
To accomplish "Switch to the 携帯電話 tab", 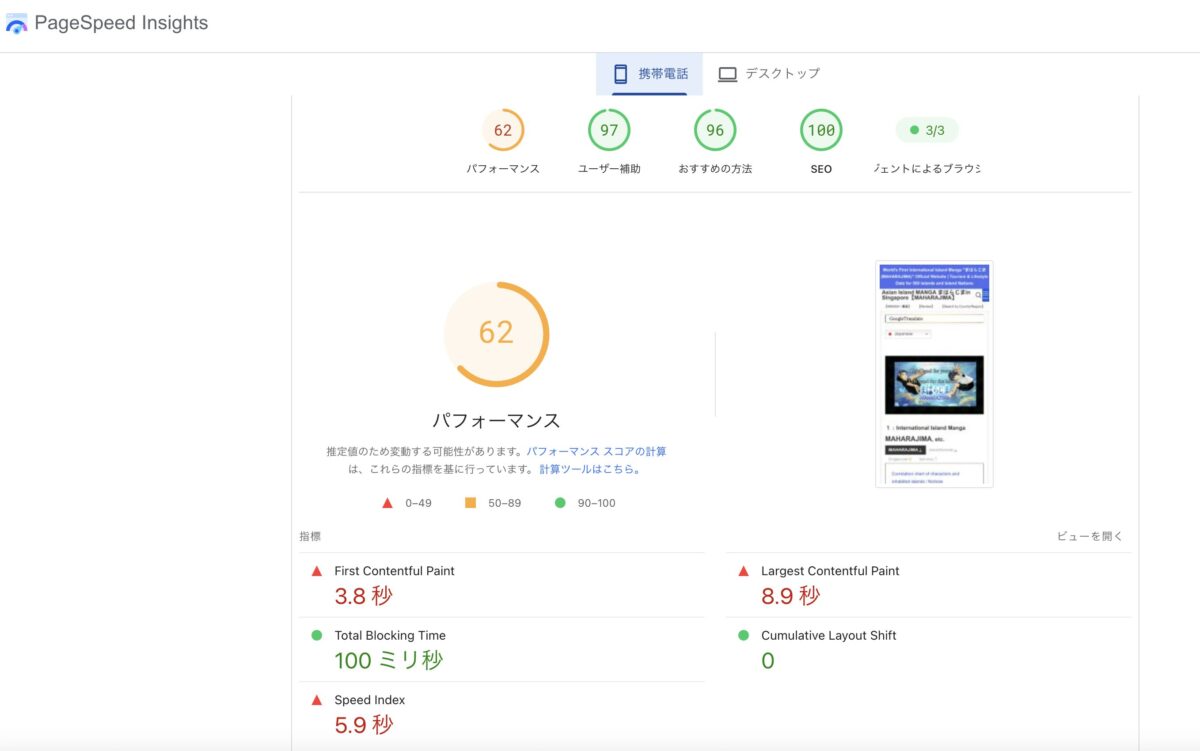I will [650, 74].
